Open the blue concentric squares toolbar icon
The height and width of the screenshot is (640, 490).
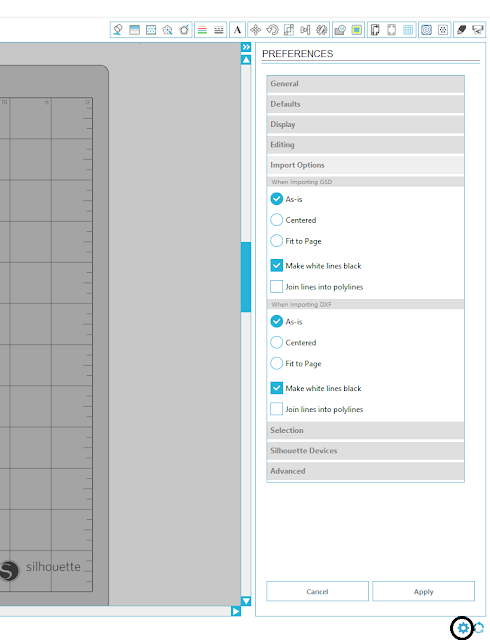click(x=426, y=30)
